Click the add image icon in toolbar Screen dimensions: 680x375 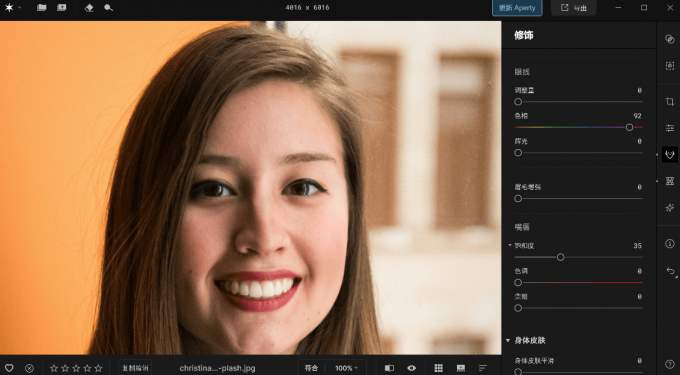click(62, 8)
